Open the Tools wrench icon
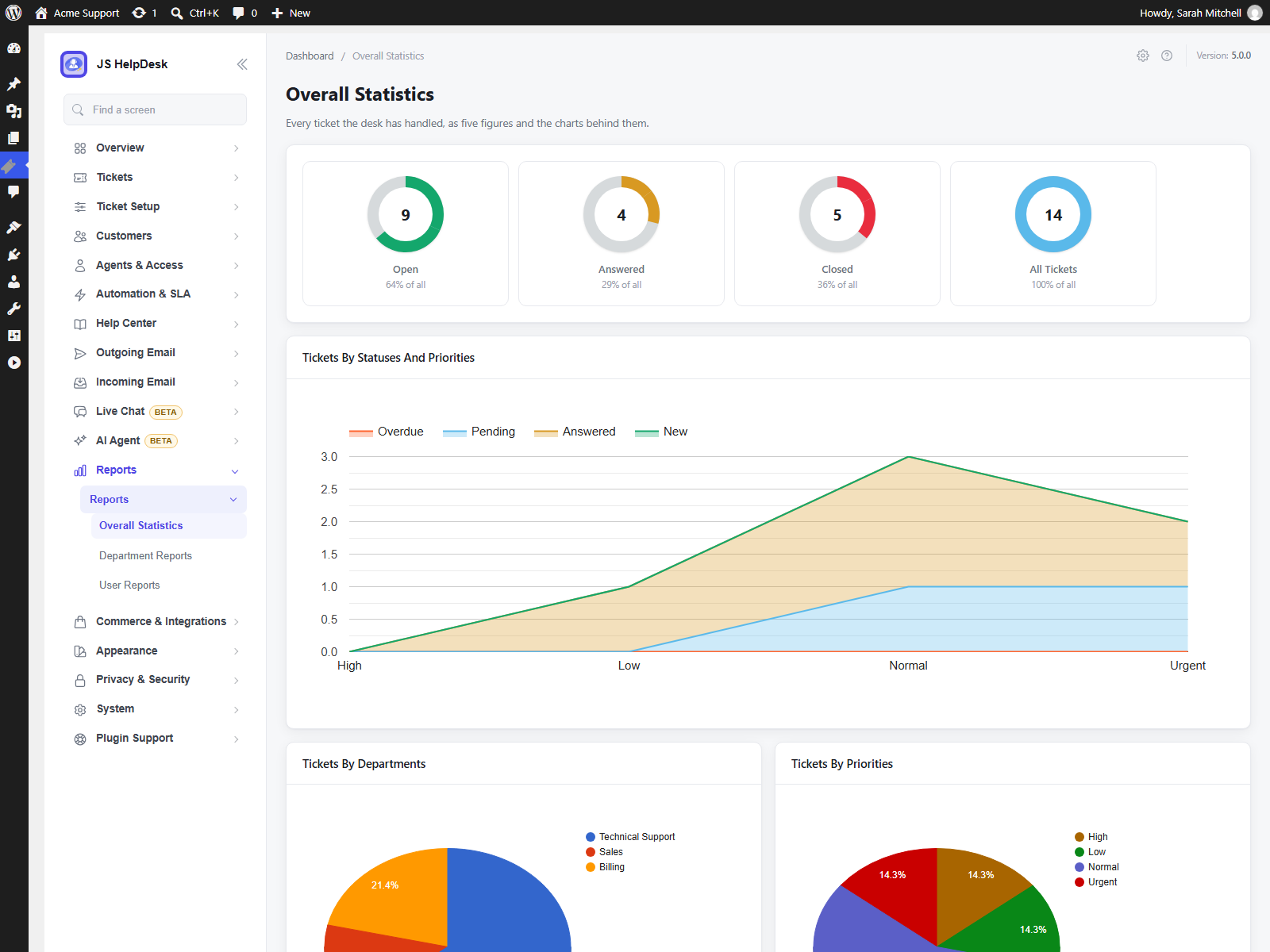Image resolution: width=1270 pixels, height=952 pixels. click(x=13, y=309)
